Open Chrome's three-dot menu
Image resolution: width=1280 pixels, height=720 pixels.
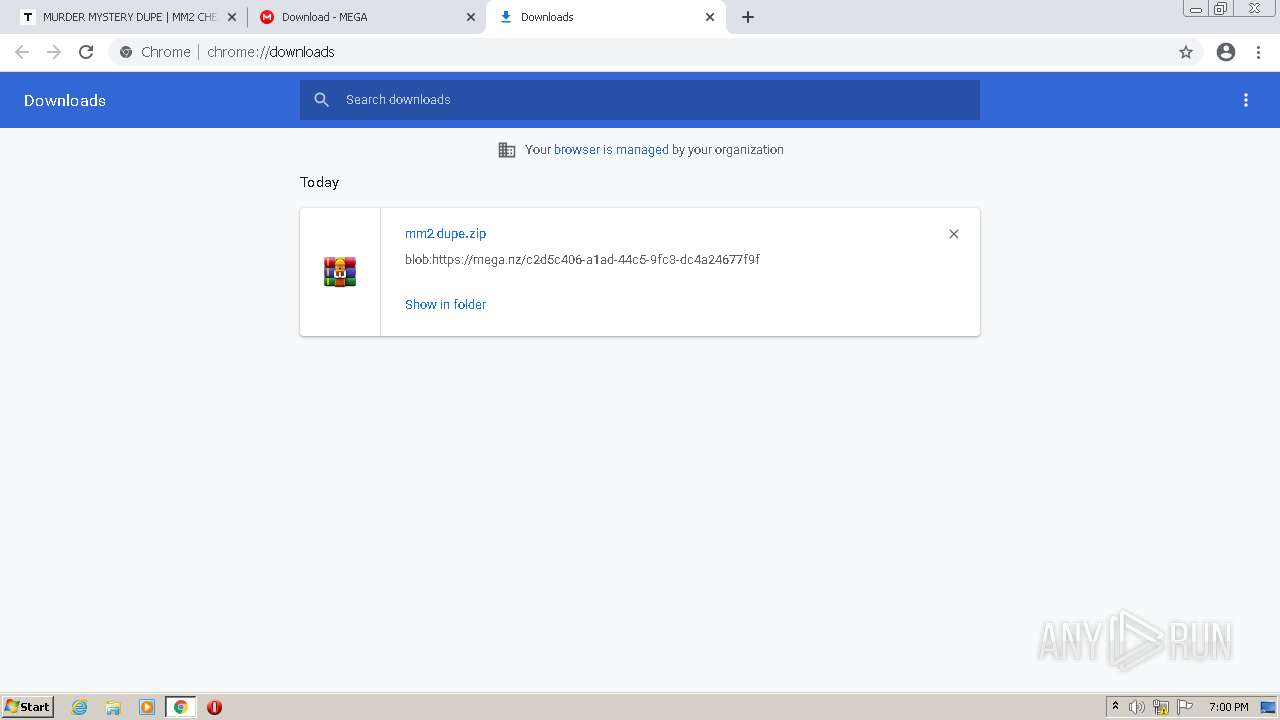(1259, 52)
